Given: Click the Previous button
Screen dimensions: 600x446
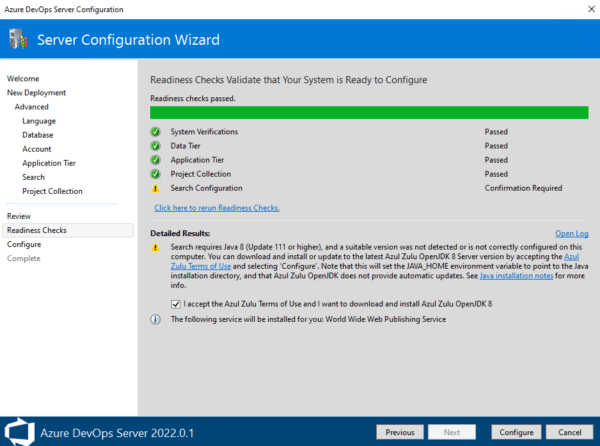Looking at the screenshot, I should click(x=400, y=432).
